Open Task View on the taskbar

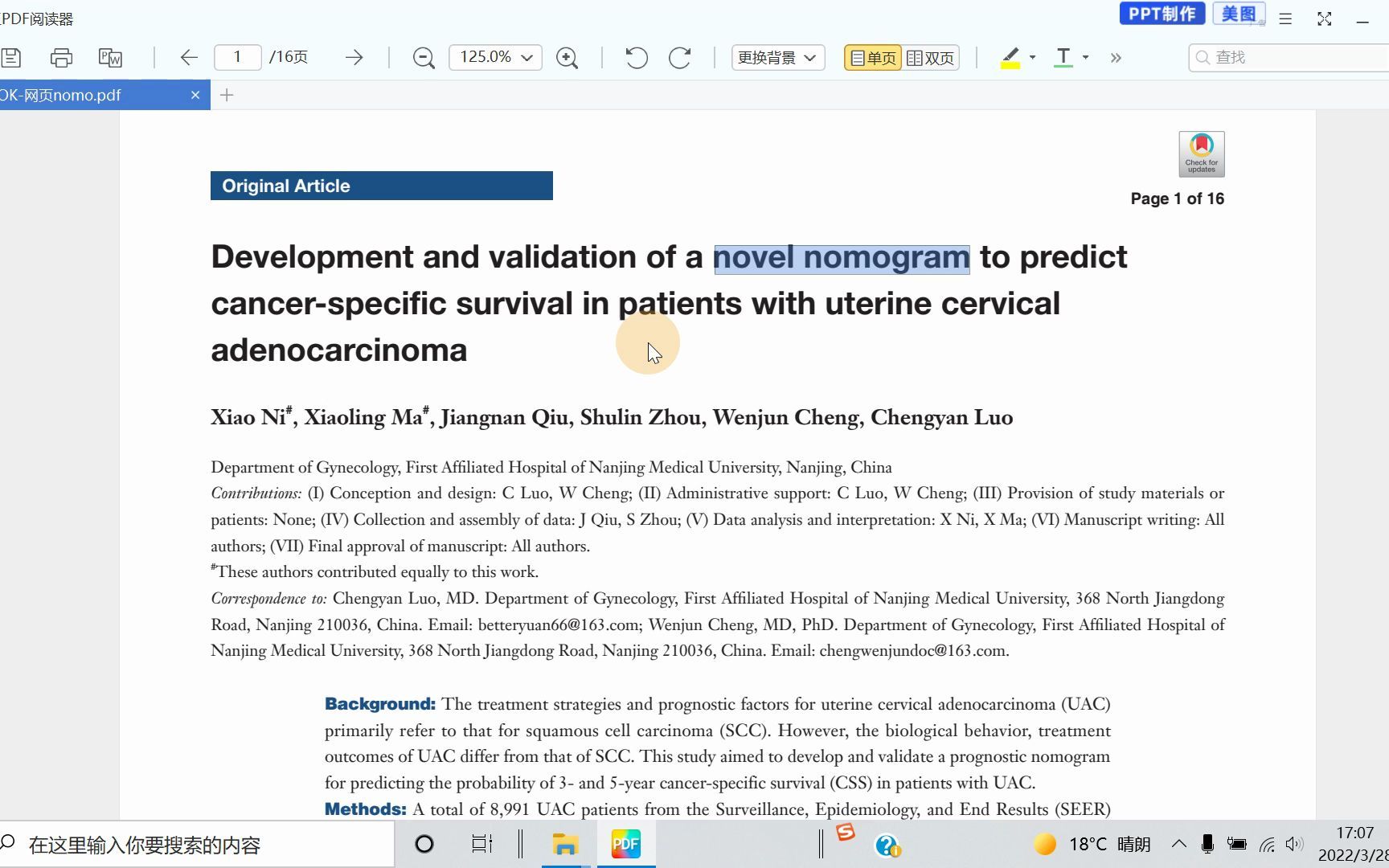coord(481,844)
